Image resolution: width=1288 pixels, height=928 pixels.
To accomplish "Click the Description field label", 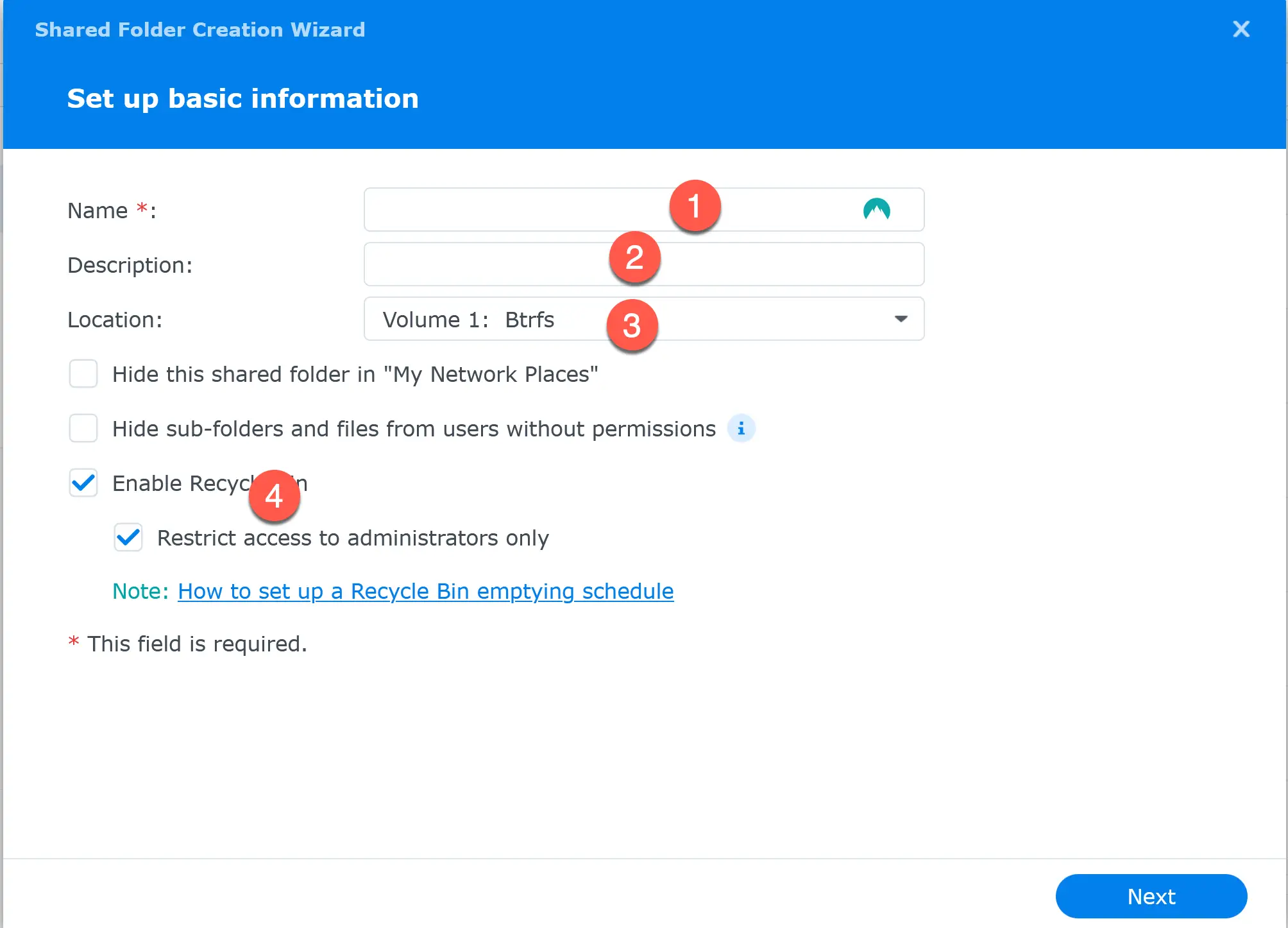I will (130, 265).
